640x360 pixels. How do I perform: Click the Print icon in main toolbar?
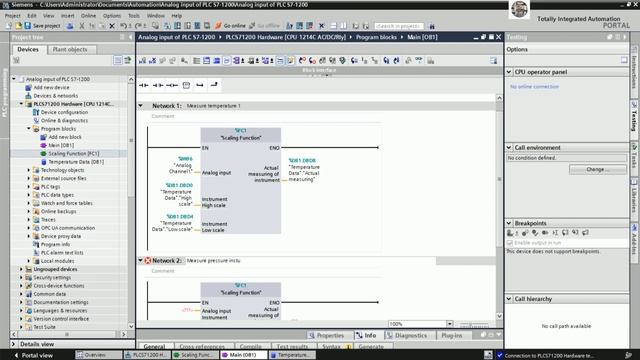[70, 26]
